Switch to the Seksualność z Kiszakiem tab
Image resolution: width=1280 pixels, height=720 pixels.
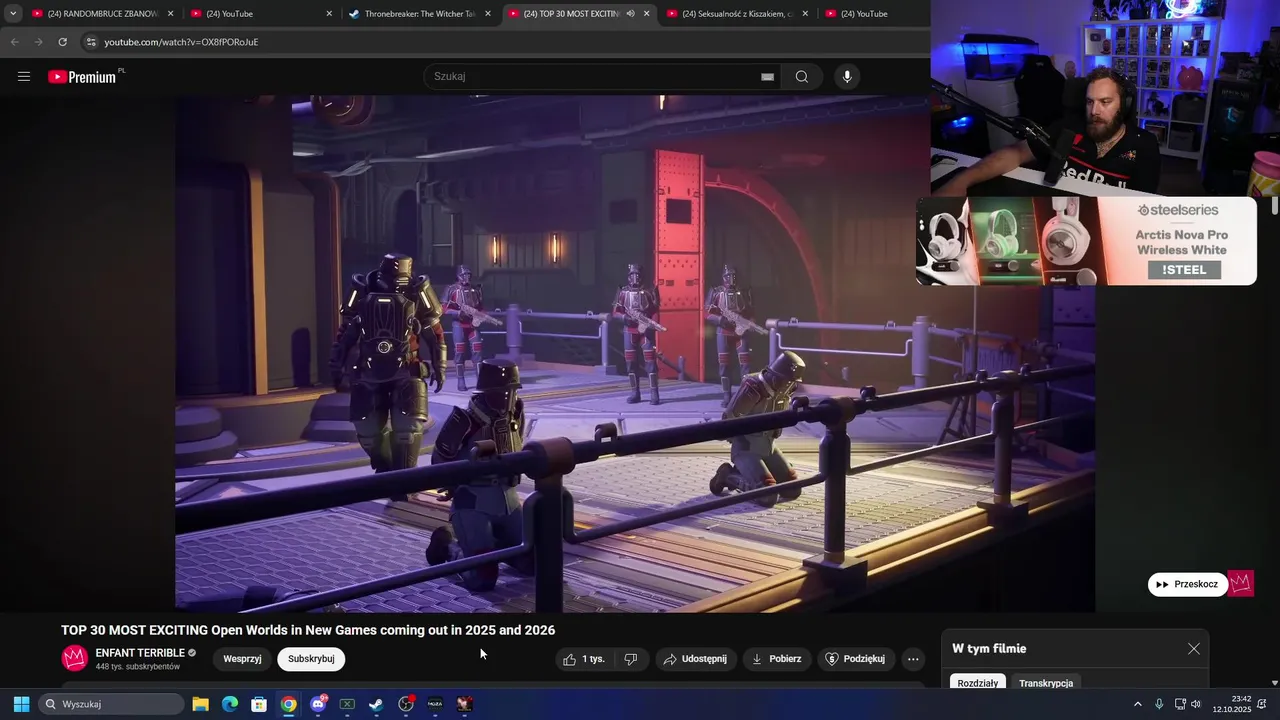point(738,14)
